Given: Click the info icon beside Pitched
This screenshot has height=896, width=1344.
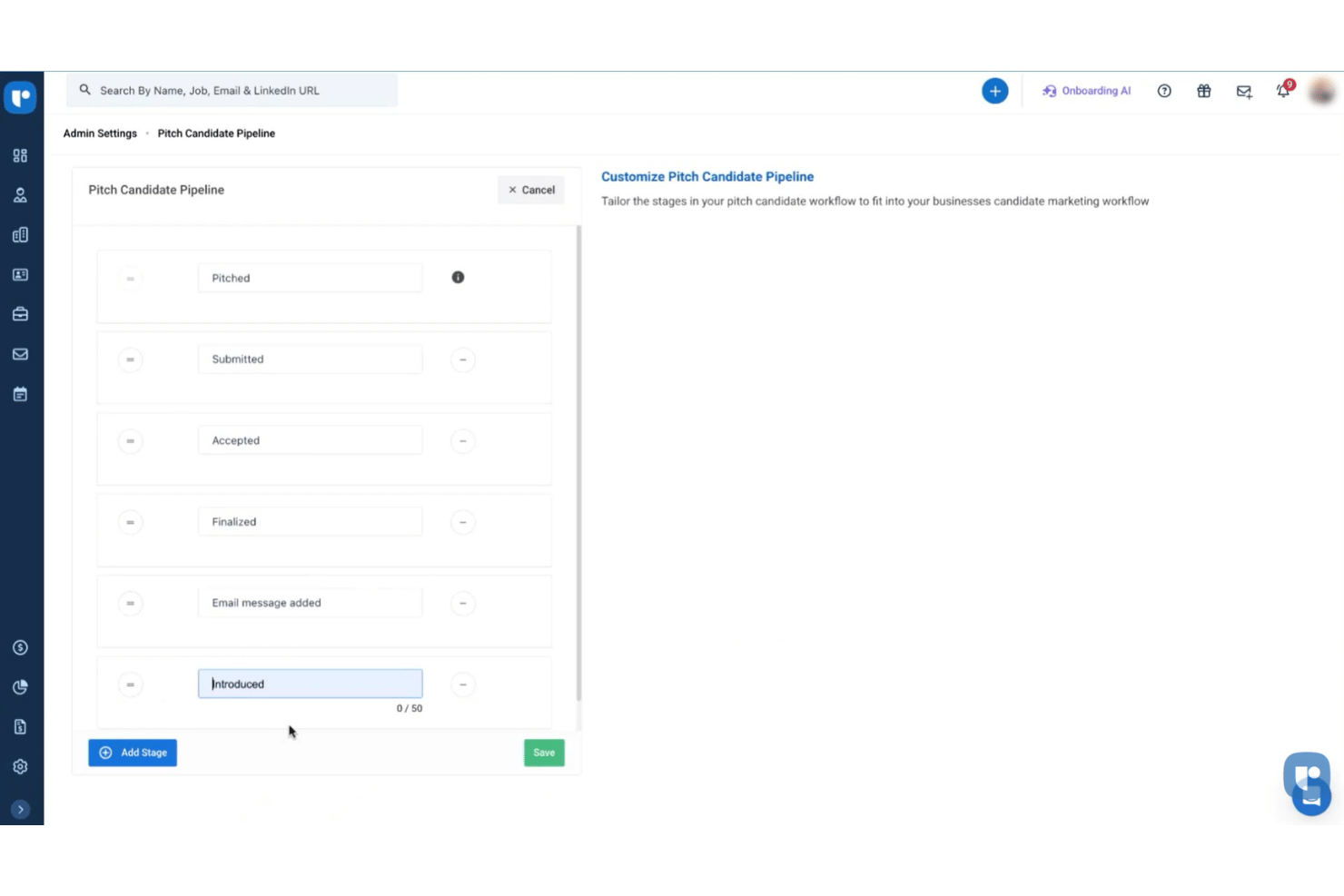Looking at the screenshot, I should click(x=458, y=277).
